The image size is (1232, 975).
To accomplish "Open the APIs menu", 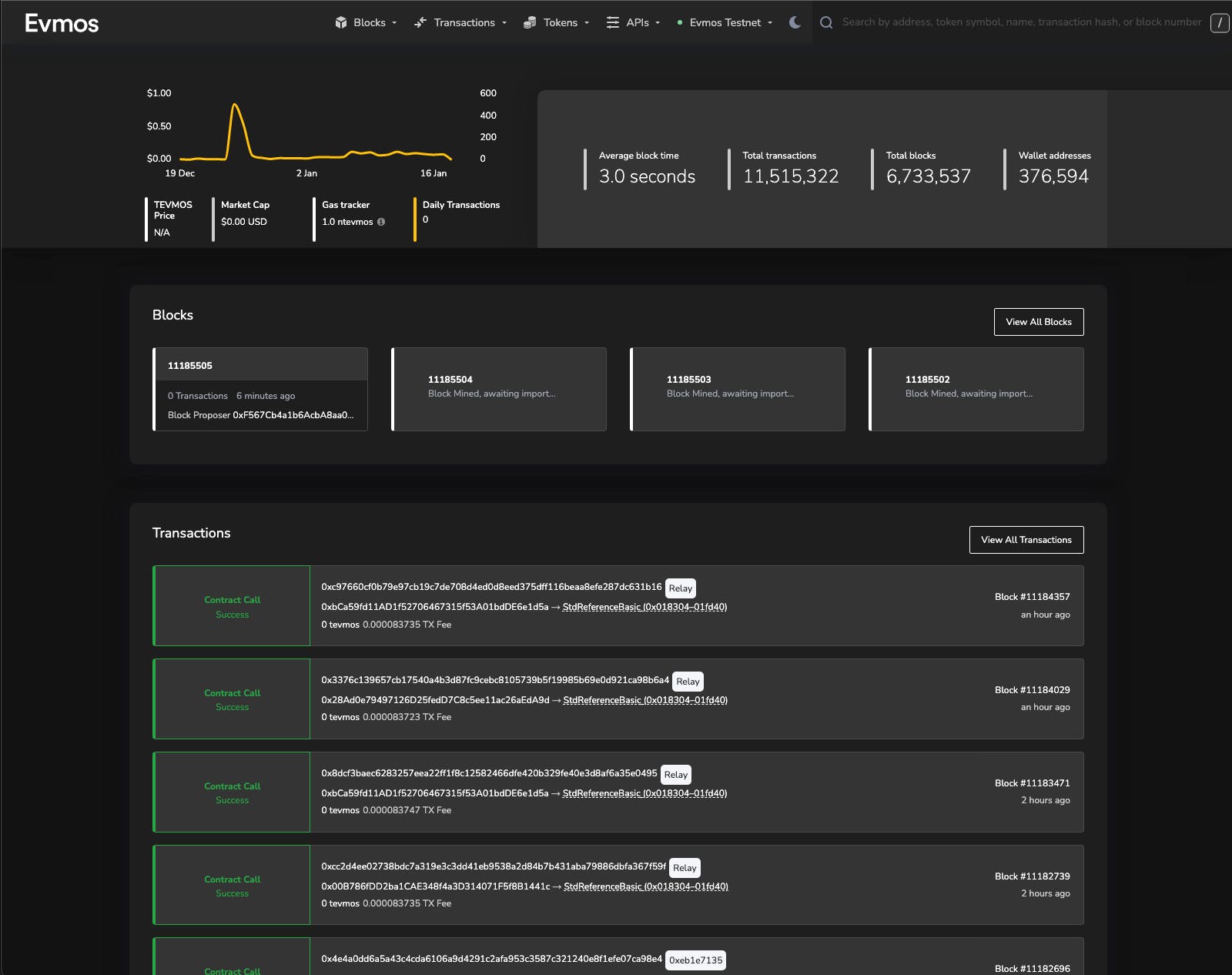I will click(633, 22).
